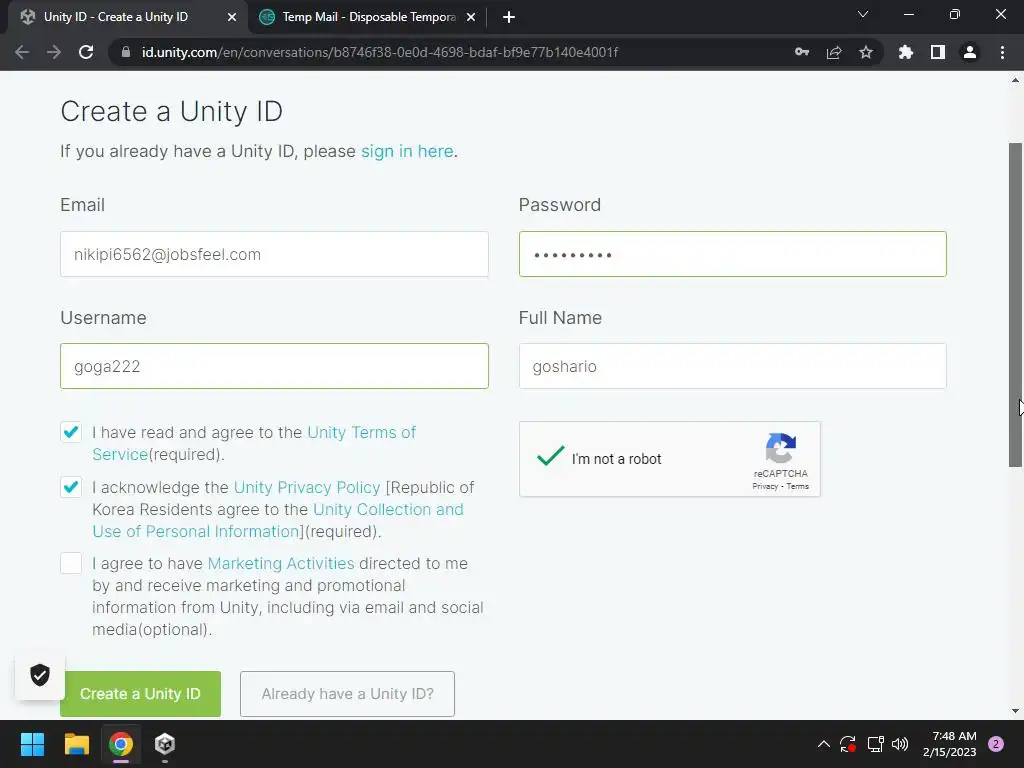Click the Create a Unity ID button
Viewport: 1024px width, 768px height.
140,694
